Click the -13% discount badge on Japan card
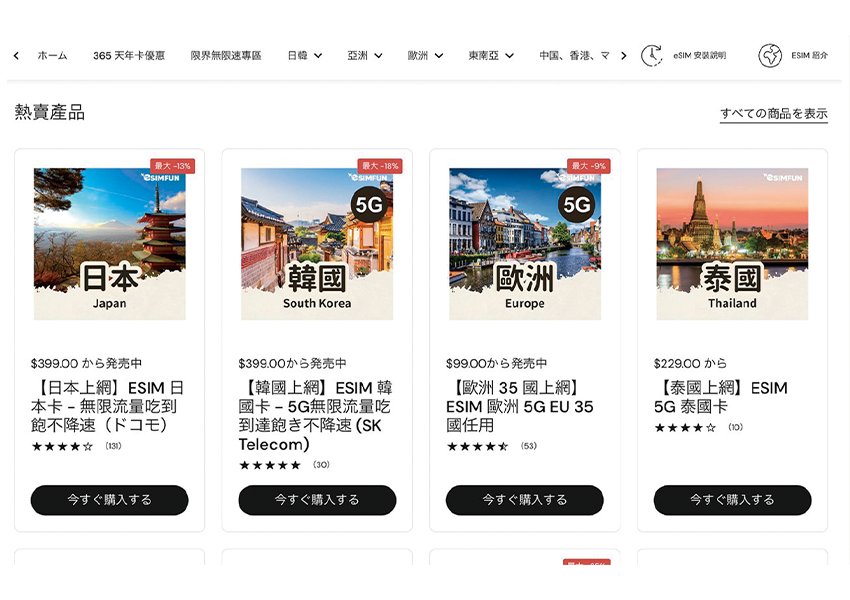850x600 pixels. click(172, 166)
